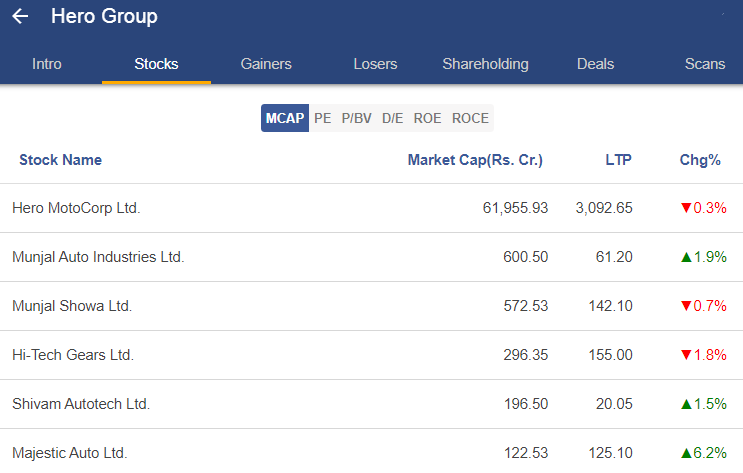Click LTP value 61.20
This screenshot has width=743, height=473.
[x=614, y=257]
